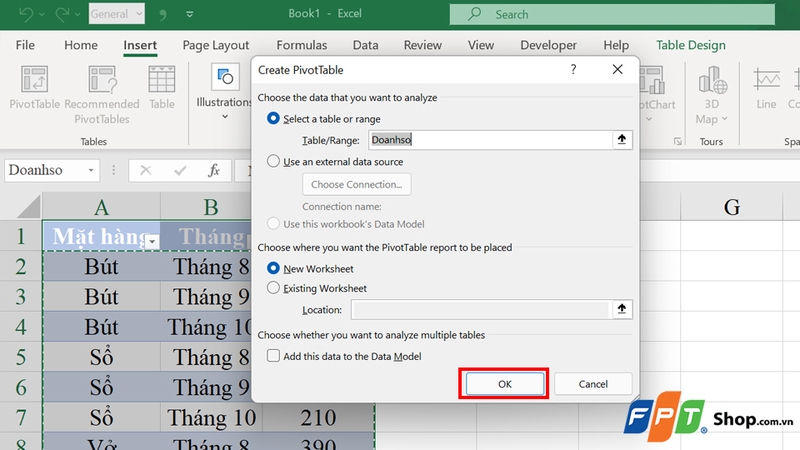
Task: Open the 3D Map tool
Action: [712, 95]
